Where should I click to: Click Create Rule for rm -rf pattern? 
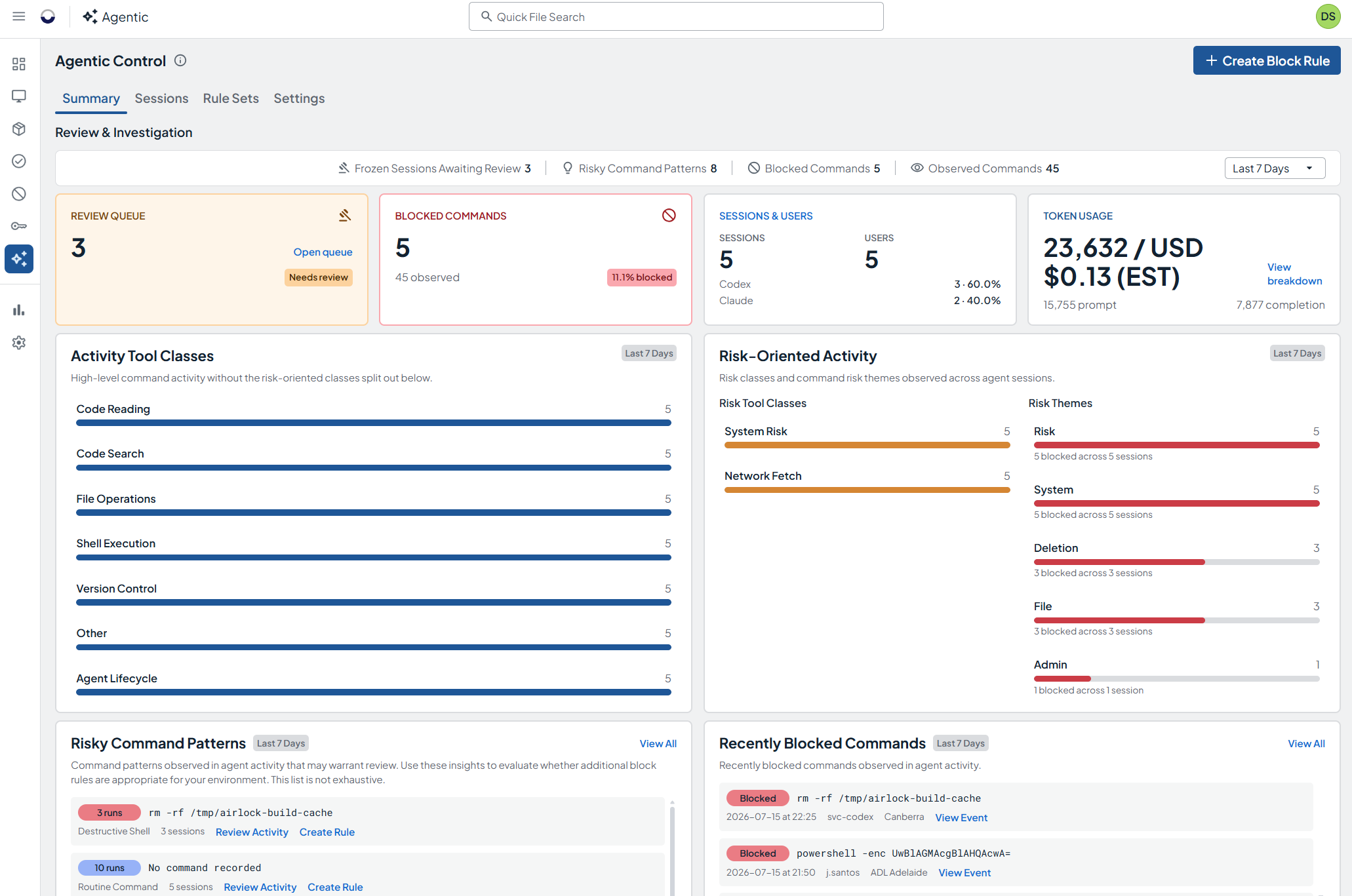click(x=327, y=832)
